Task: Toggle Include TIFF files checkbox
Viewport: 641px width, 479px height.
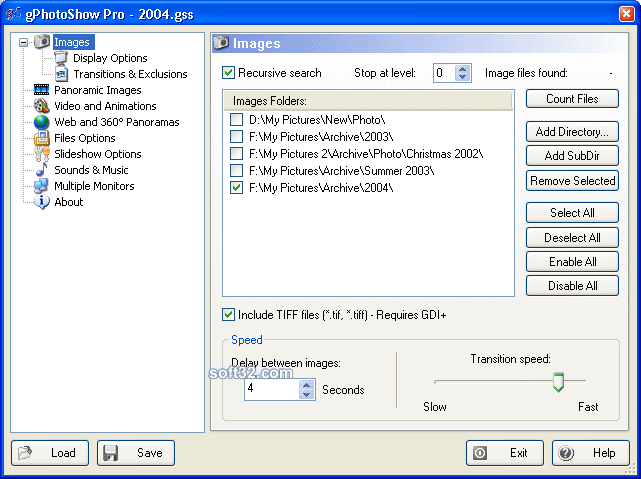Action: pyautogui.click(x=228, y=315)
